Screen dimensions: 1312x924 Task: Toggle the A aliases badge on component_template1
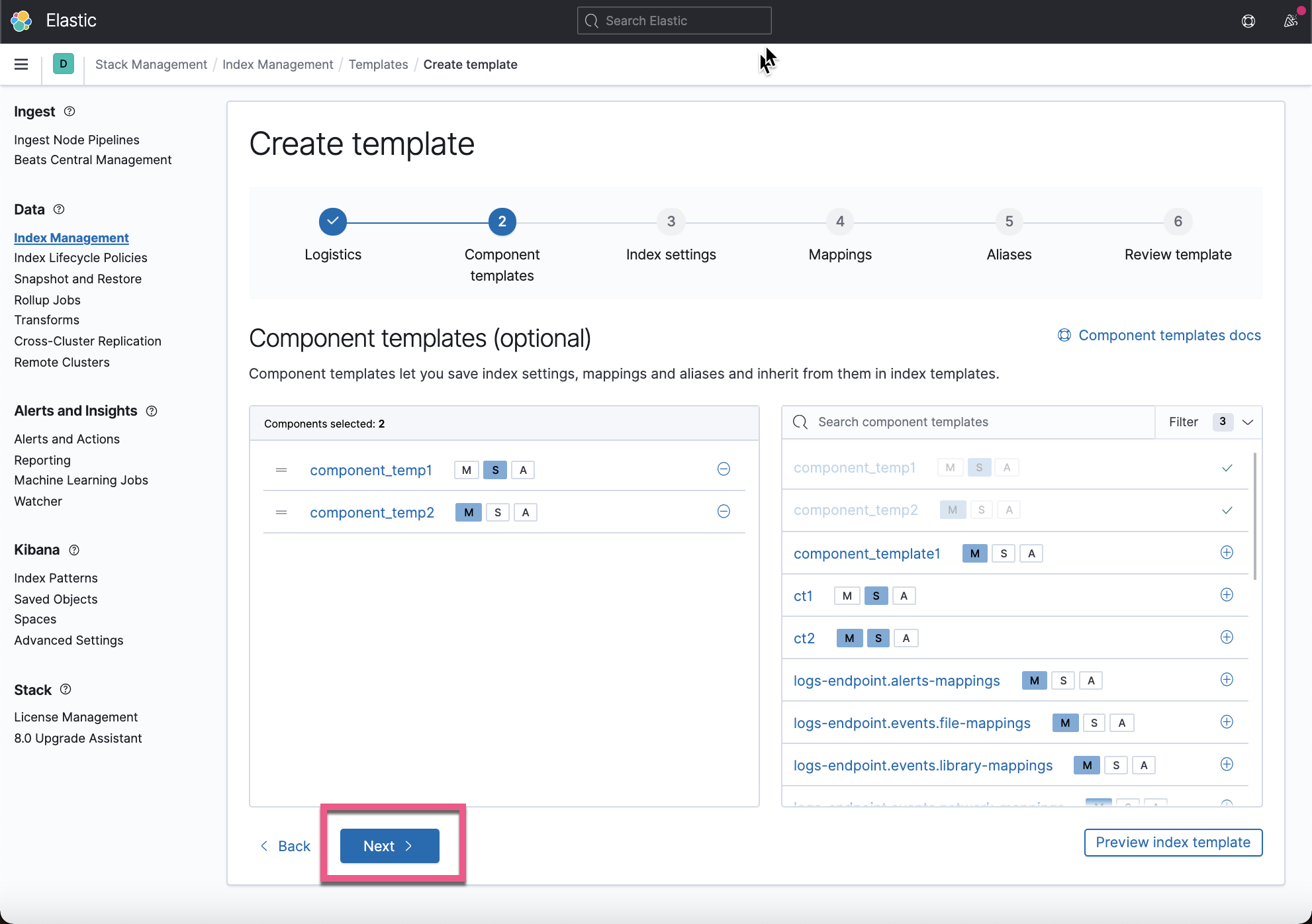[x=1031, y=553]
